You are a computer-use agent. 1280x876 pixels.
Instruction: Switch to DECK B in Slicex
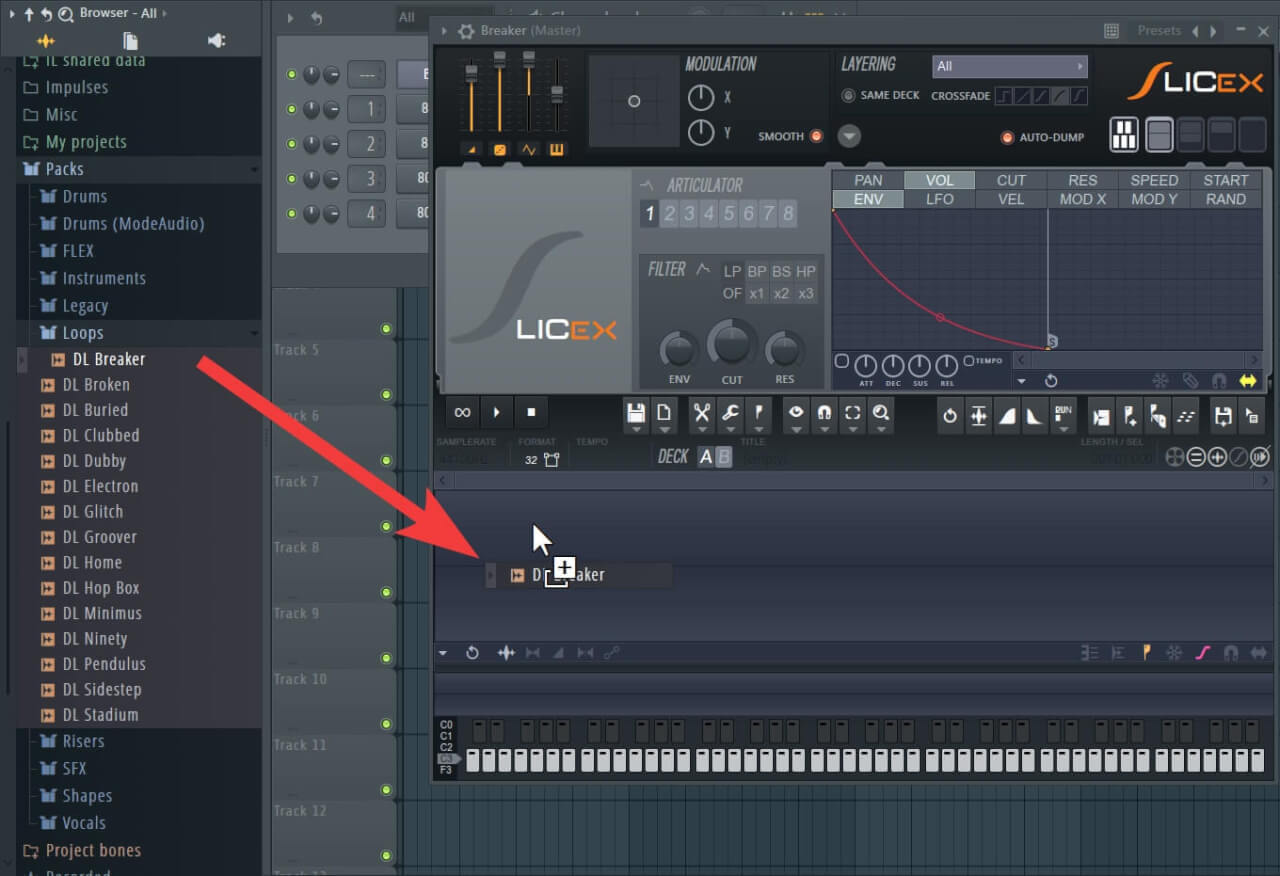pyautogui.click(x=722, y=456)
